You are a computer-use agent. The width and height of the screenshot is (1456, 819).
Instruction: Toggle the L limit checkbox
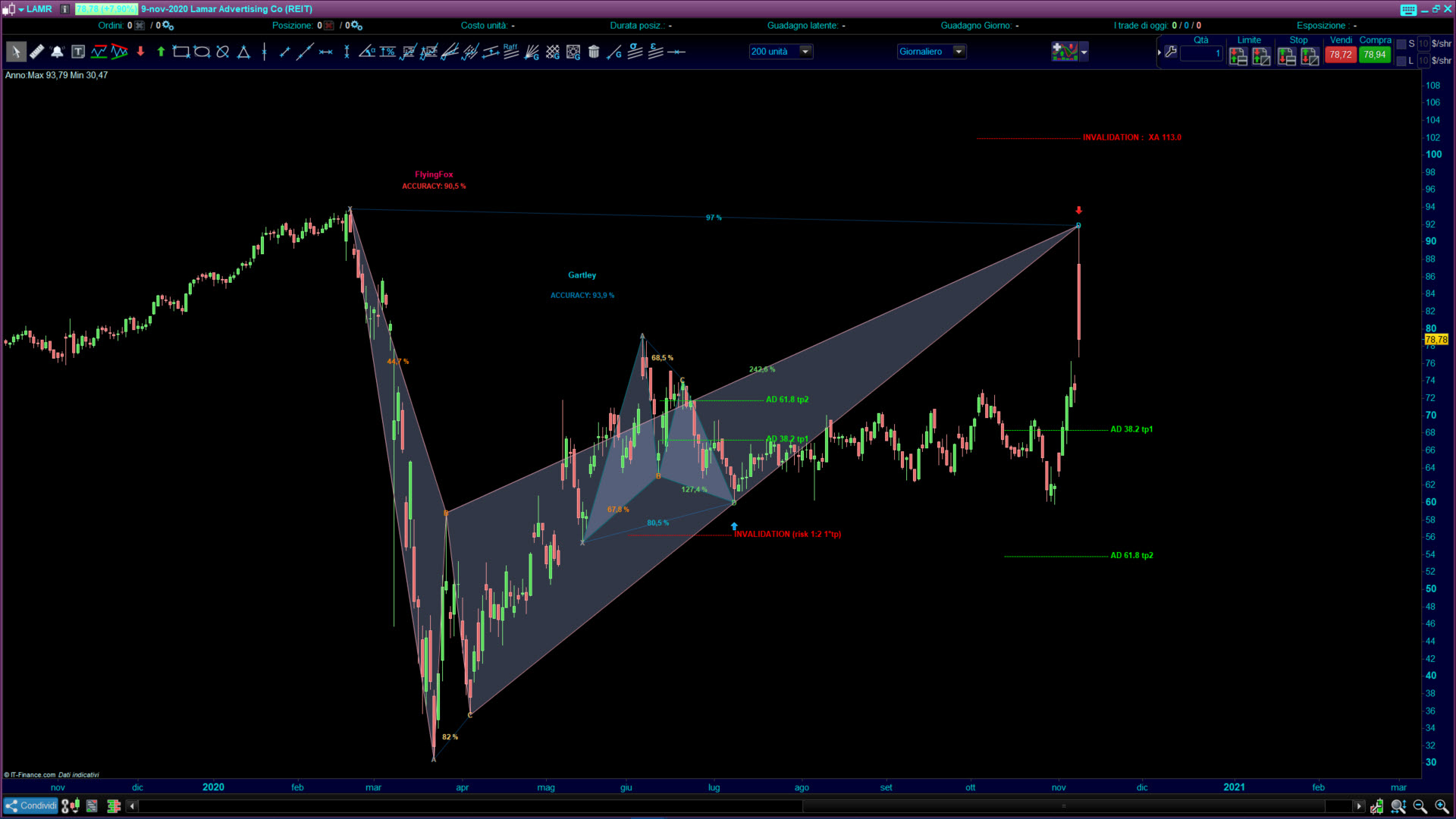pyautogui.click(x=1401, y=61)
